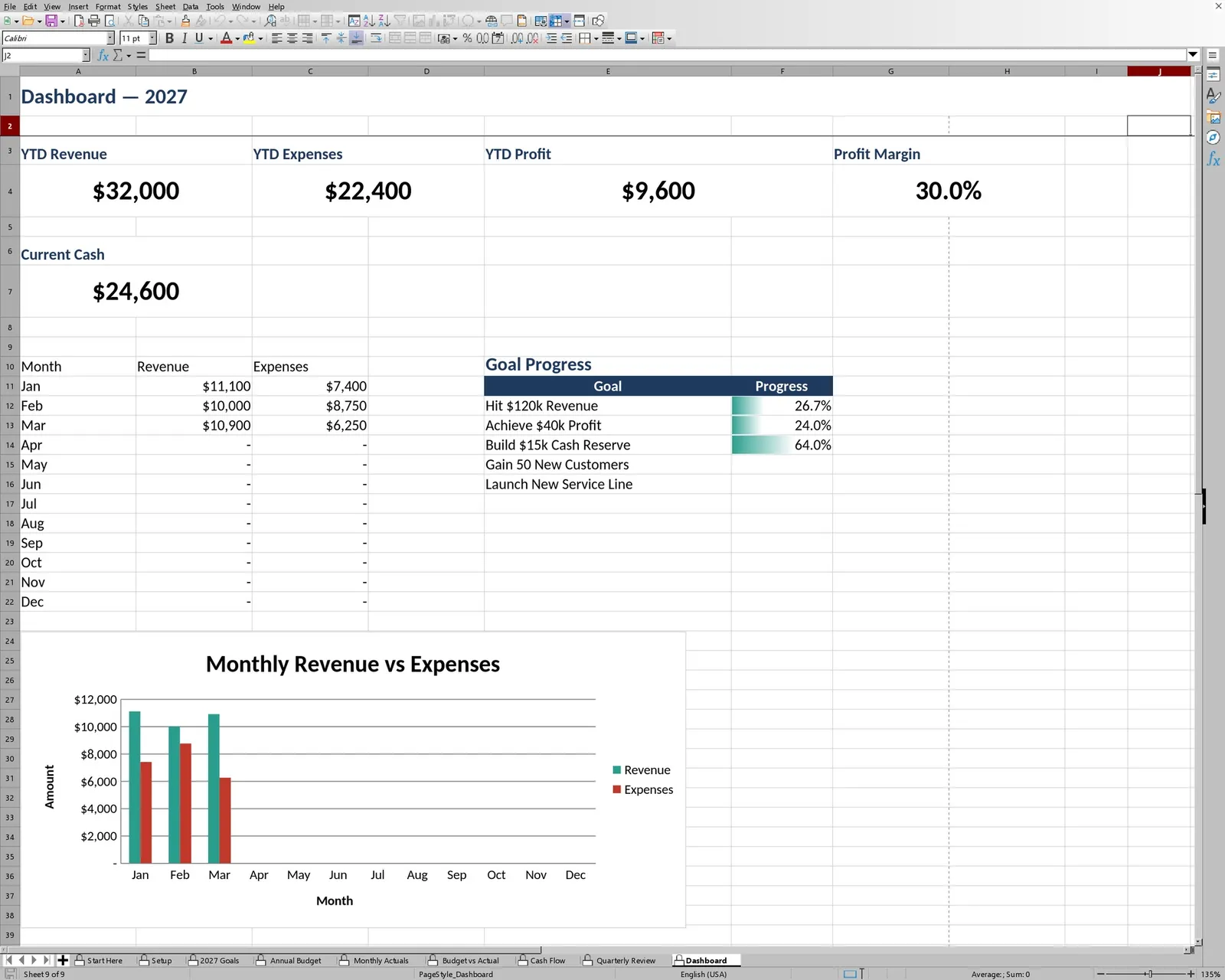Screen dimensions: 1225x980
Task: Click Add Decimal Place icon
Action: click(x=518, y=38)
